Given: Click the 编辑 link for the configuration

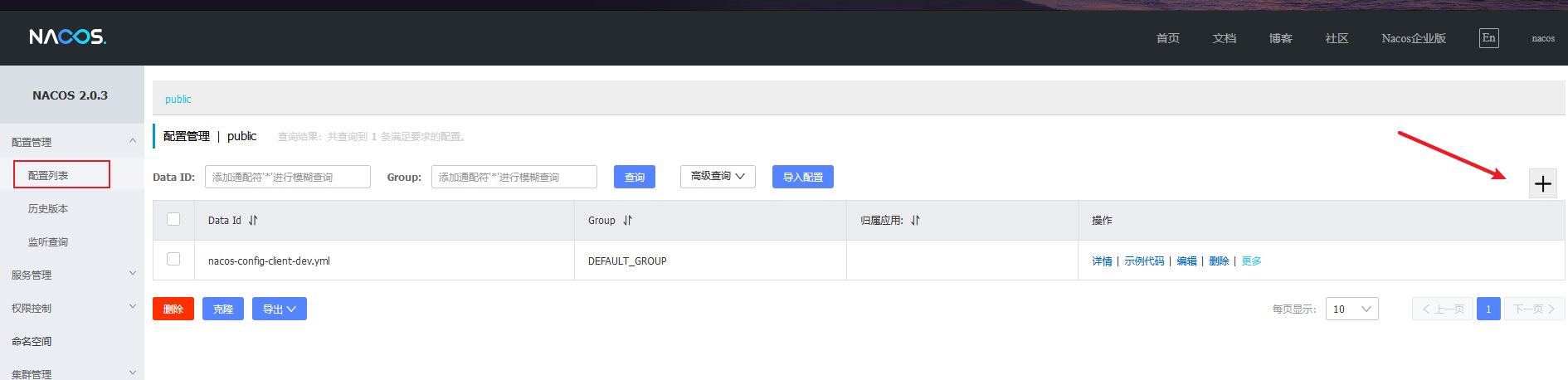Looking at the screenshot, I should [1186, 261].
